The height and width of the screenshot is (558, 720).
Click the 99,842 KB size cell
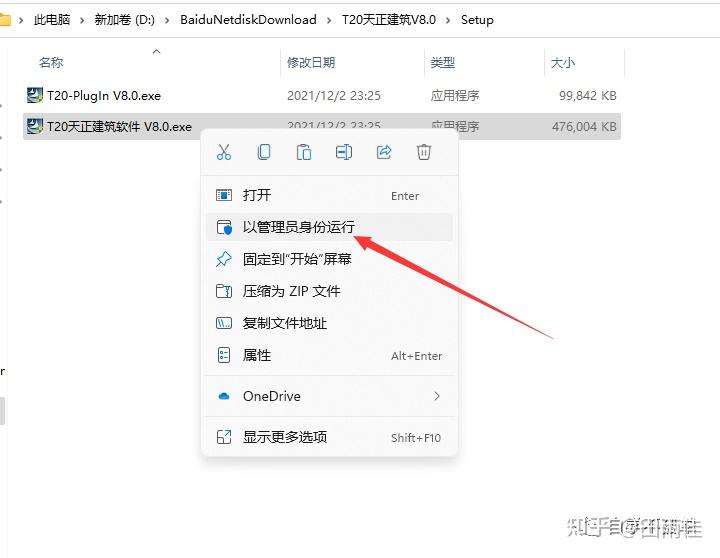tap(588, 96)
